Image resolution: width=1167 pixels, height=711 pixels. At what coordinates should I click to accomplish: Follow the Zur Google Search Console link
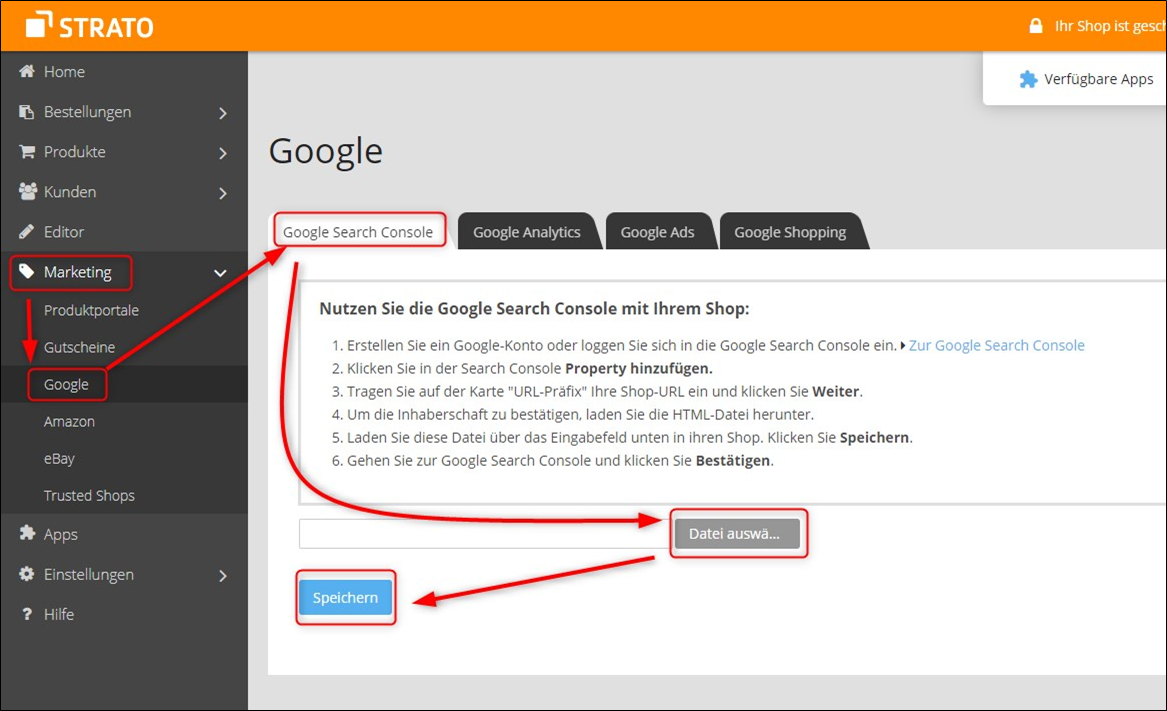coord(996,345)
